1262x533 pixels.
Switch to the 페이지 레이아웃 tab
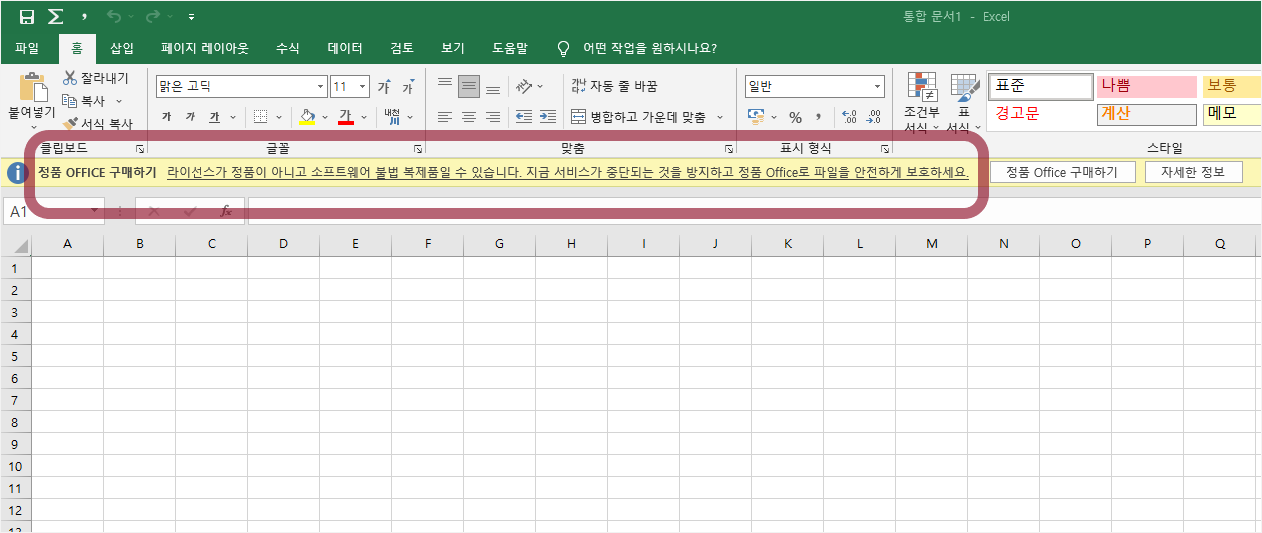pos(205,48)
